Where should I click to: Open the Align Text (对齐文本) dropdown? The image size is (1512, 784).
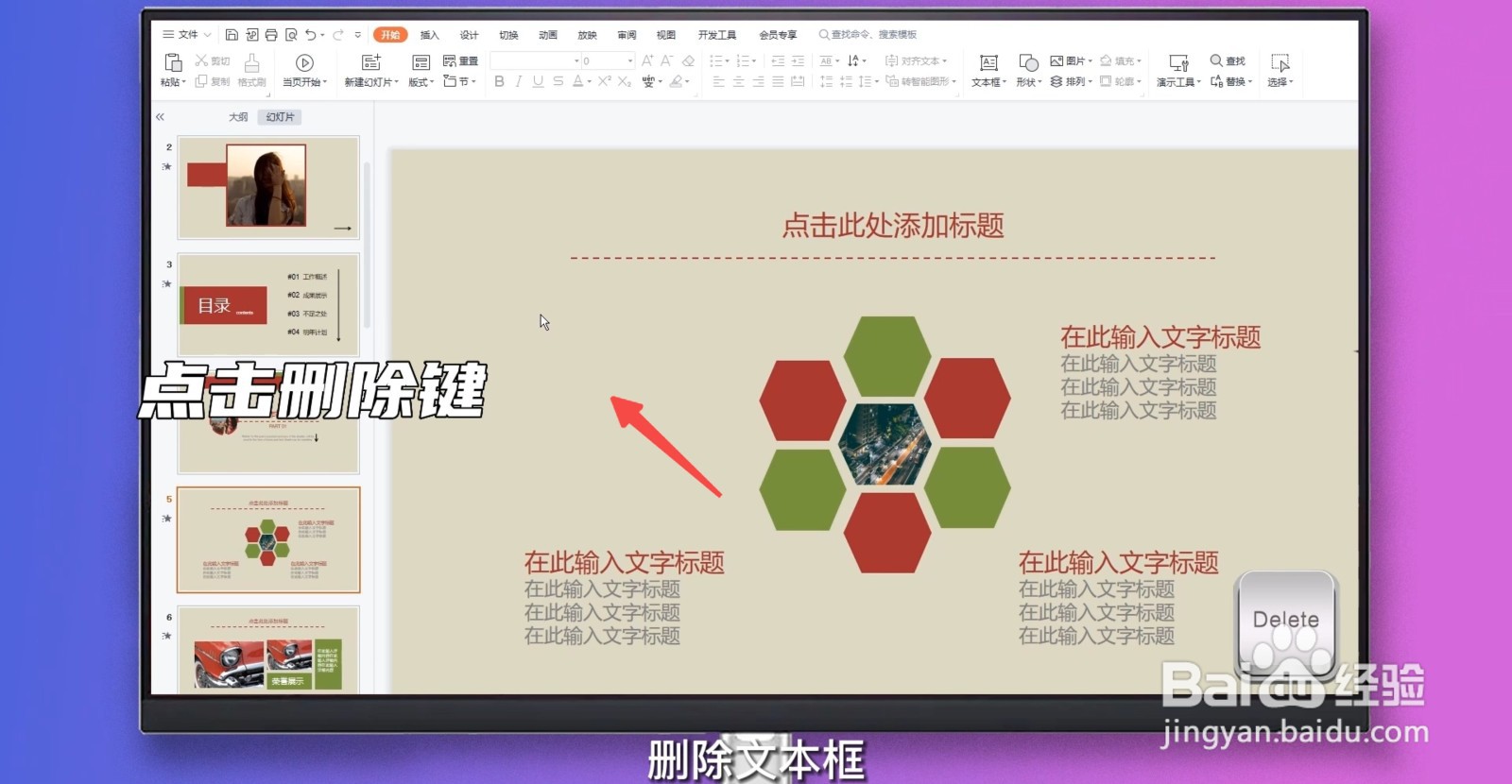click(916, 60)
